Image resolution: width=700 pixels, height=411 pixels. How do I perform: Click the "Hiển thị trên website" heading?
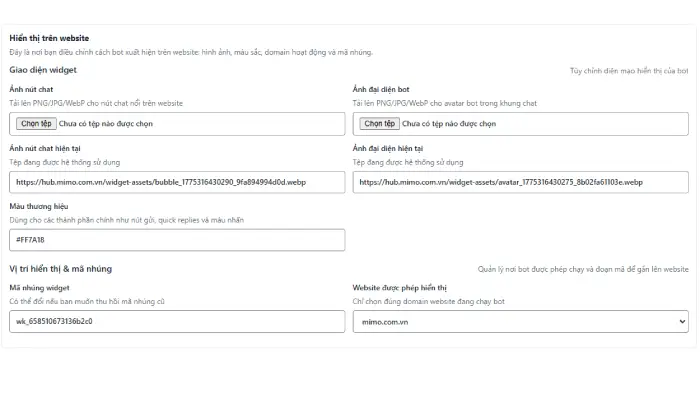coord(49,38)
